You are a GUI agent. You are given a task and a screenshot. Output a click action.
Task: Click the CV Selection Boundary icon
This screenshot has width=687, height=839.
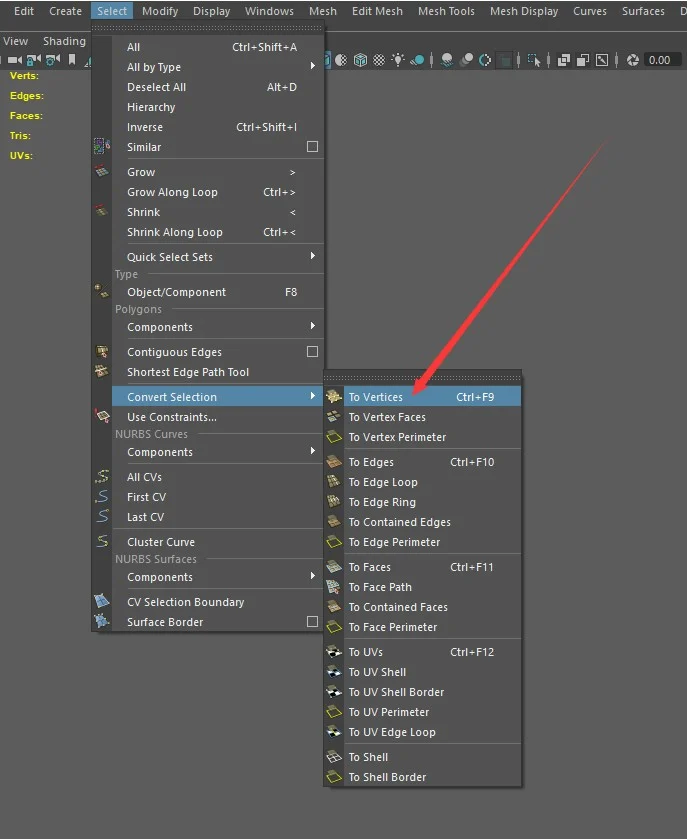102,601
